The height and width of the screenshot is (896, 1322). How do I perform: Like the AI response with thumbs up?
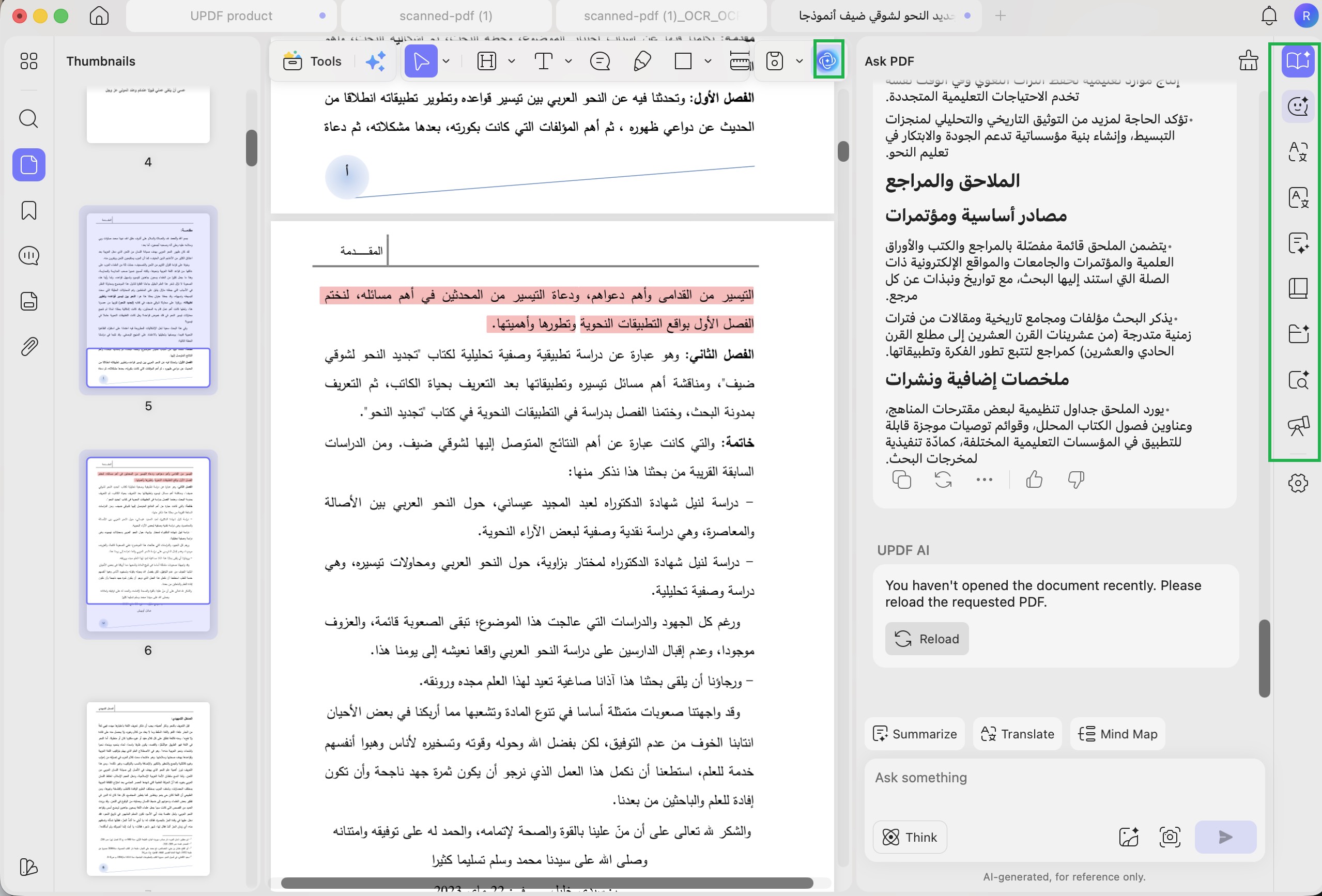1034,480
